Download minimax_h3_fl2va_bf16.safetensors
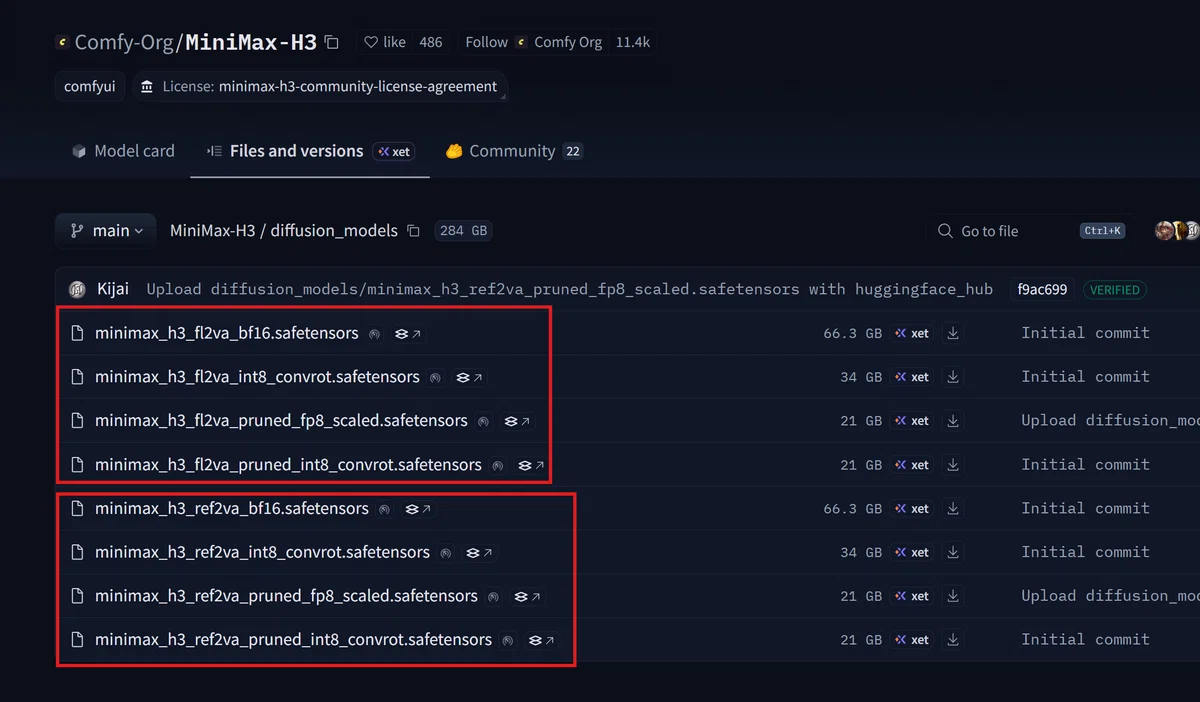1200x702 pixels. coord(953,333)
